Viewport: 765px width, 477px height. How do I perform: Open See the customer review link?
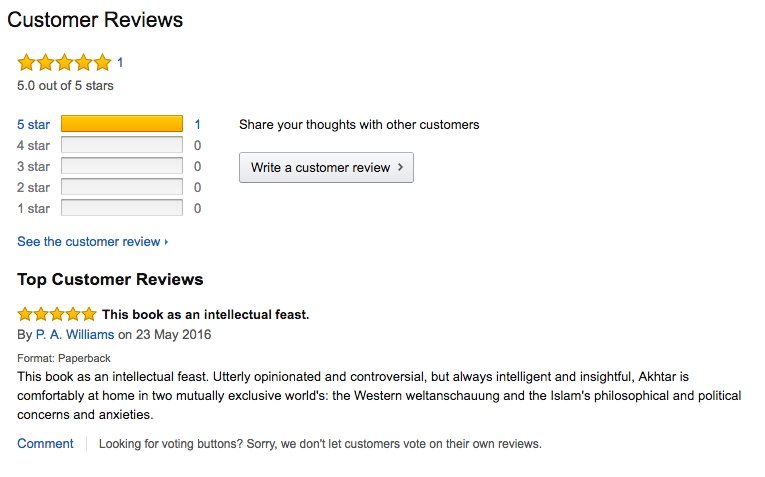88,242
